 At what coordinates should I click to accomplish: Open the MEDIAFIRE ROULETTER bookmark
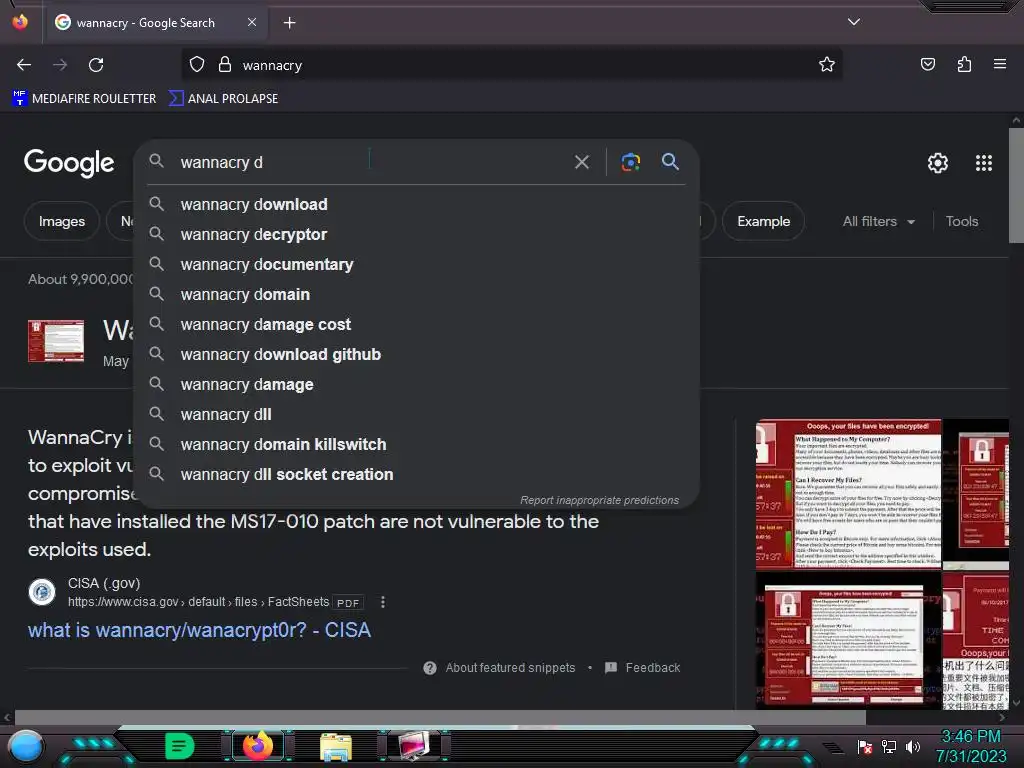pyautogui.click(x=84, y=99)
